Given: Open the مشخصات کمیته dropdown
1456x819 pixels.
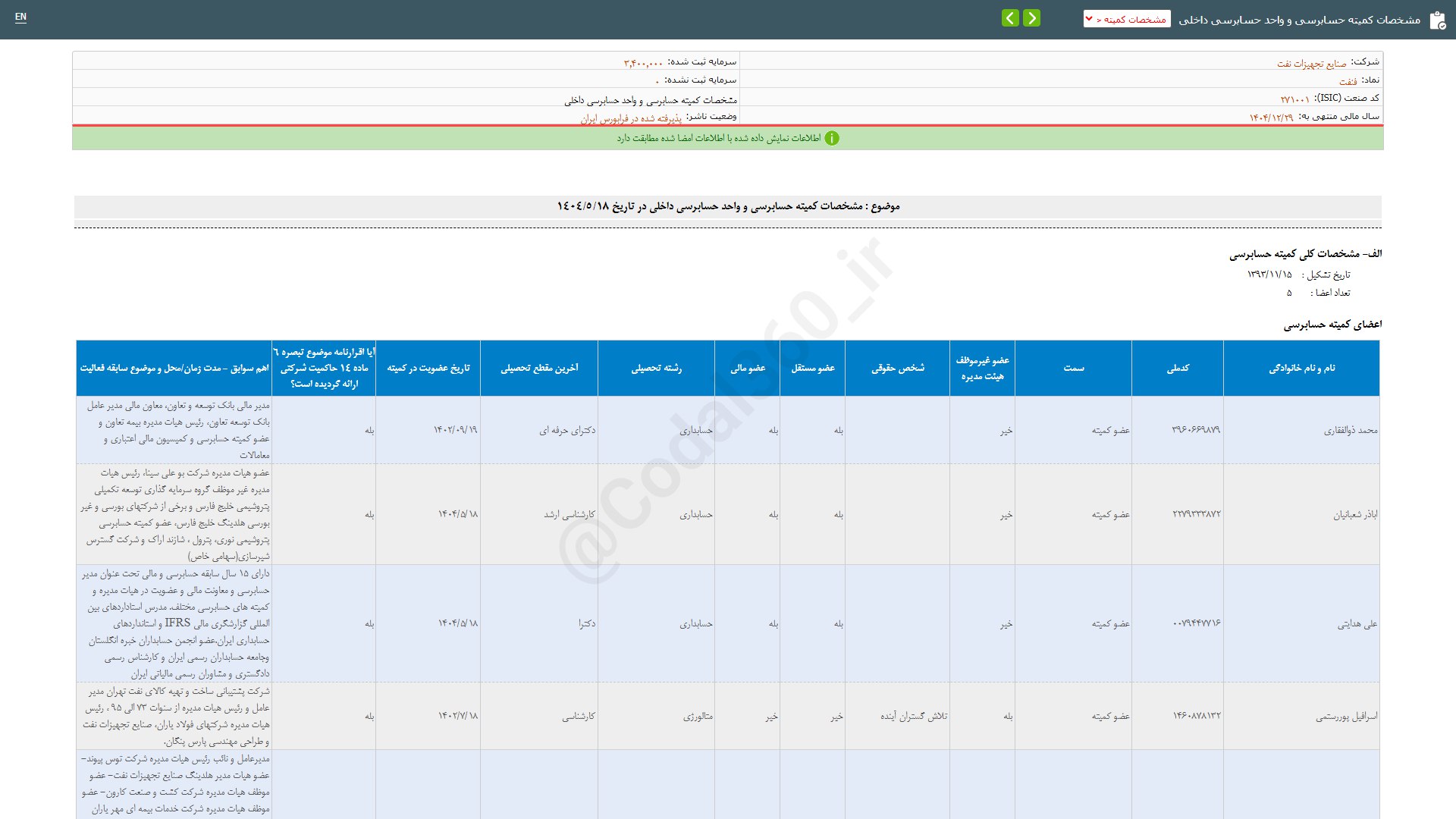Looking at the screenshot, I should (x=1127, y=19).
